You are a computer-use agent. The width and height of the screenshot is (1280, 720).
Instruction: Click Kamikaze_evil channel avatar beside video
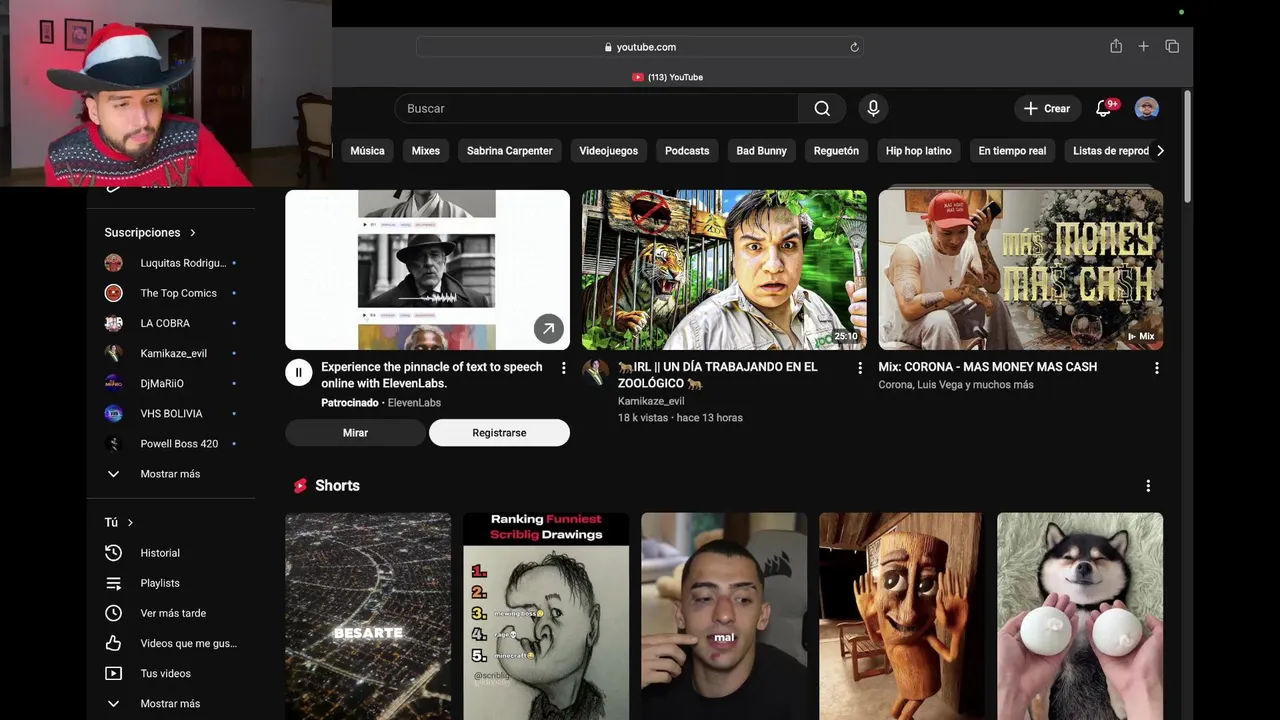coord(595,373)
